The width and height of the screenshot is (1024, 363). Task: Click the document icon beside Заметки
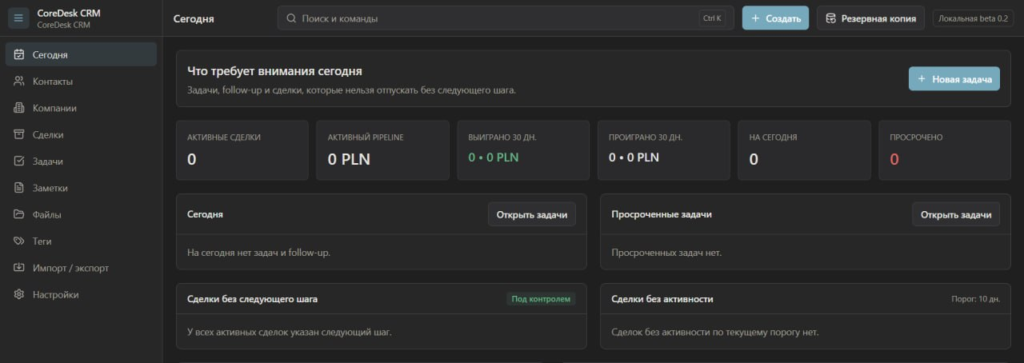pyautogui.click(x=19, y=188)
